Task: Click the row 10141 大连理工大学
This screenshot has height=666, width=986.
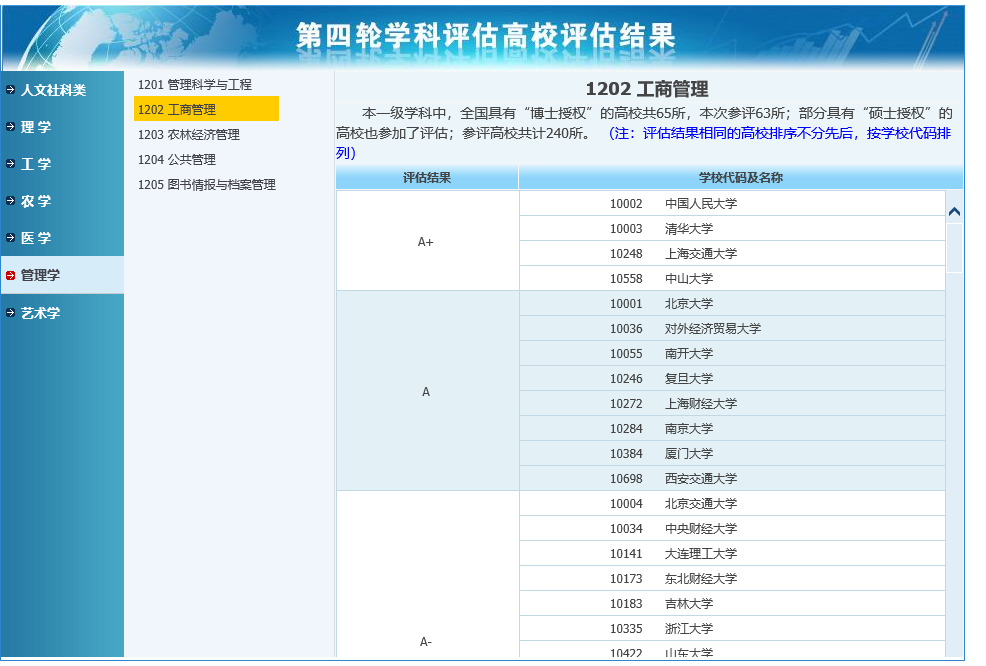Action: [x=733, y=553]
